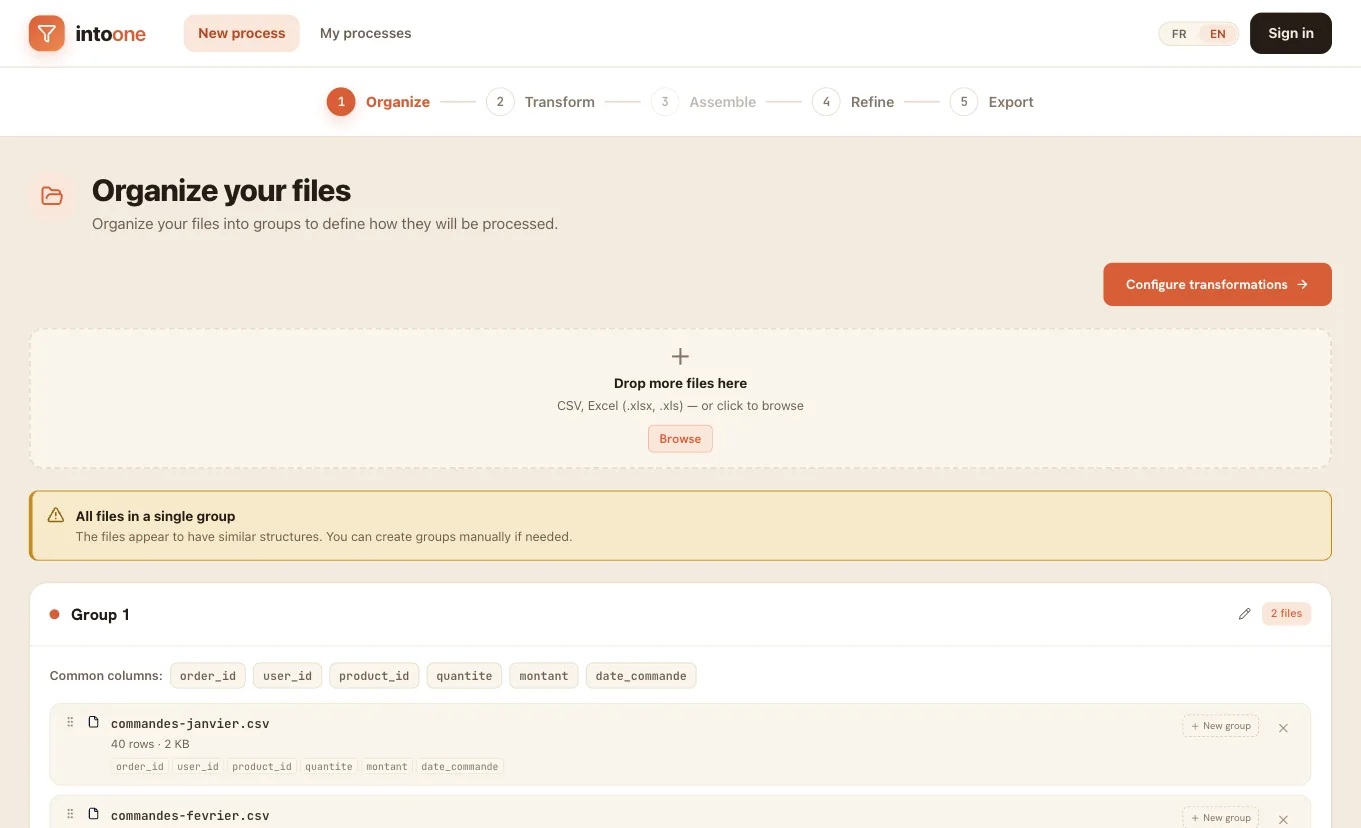Click order_id tag under commandes-janvier.csv

click(x=139, y=767)
